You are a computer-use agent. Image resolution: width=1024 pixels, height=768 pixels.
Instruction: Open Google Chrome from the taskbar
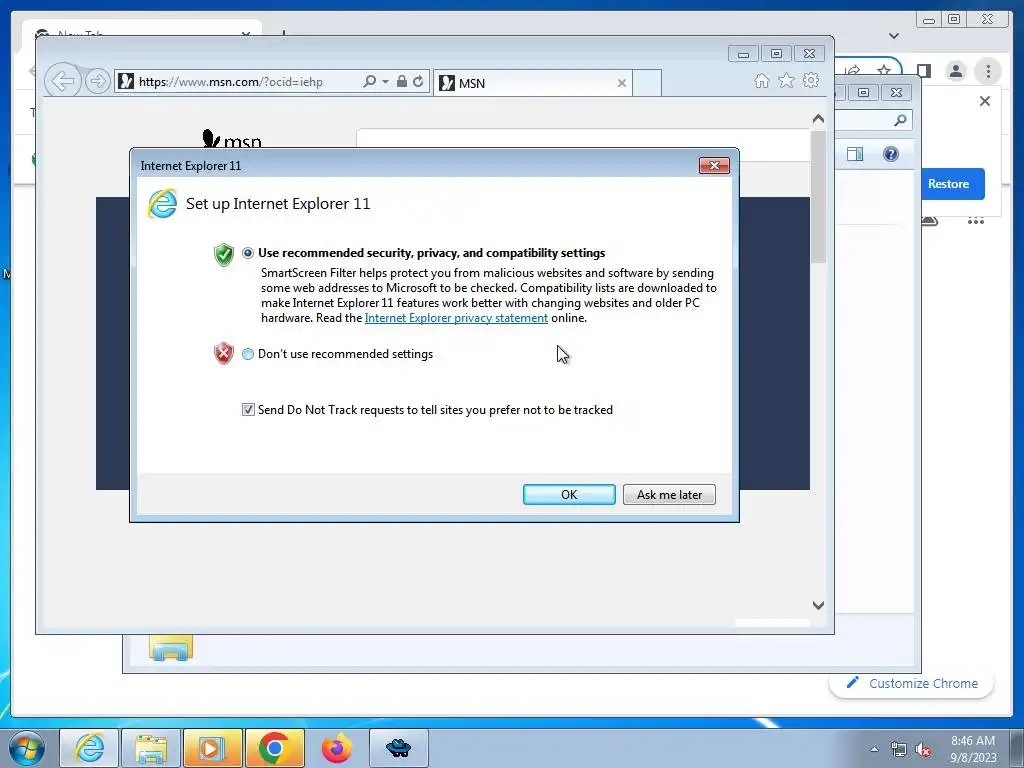(x=275, y=748)
